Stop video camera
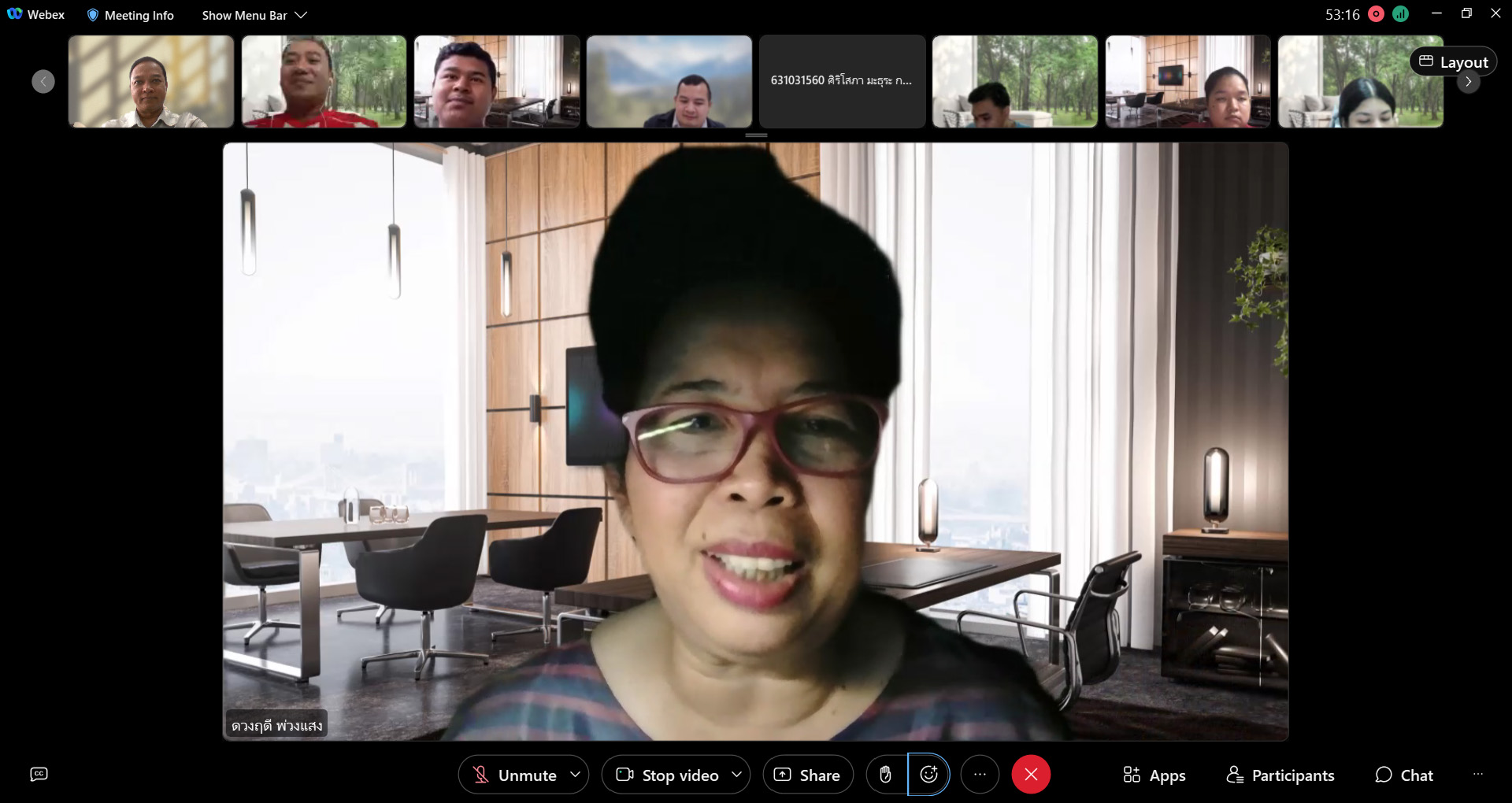Viewport: 1512px width, 803px height. [666, 775]
